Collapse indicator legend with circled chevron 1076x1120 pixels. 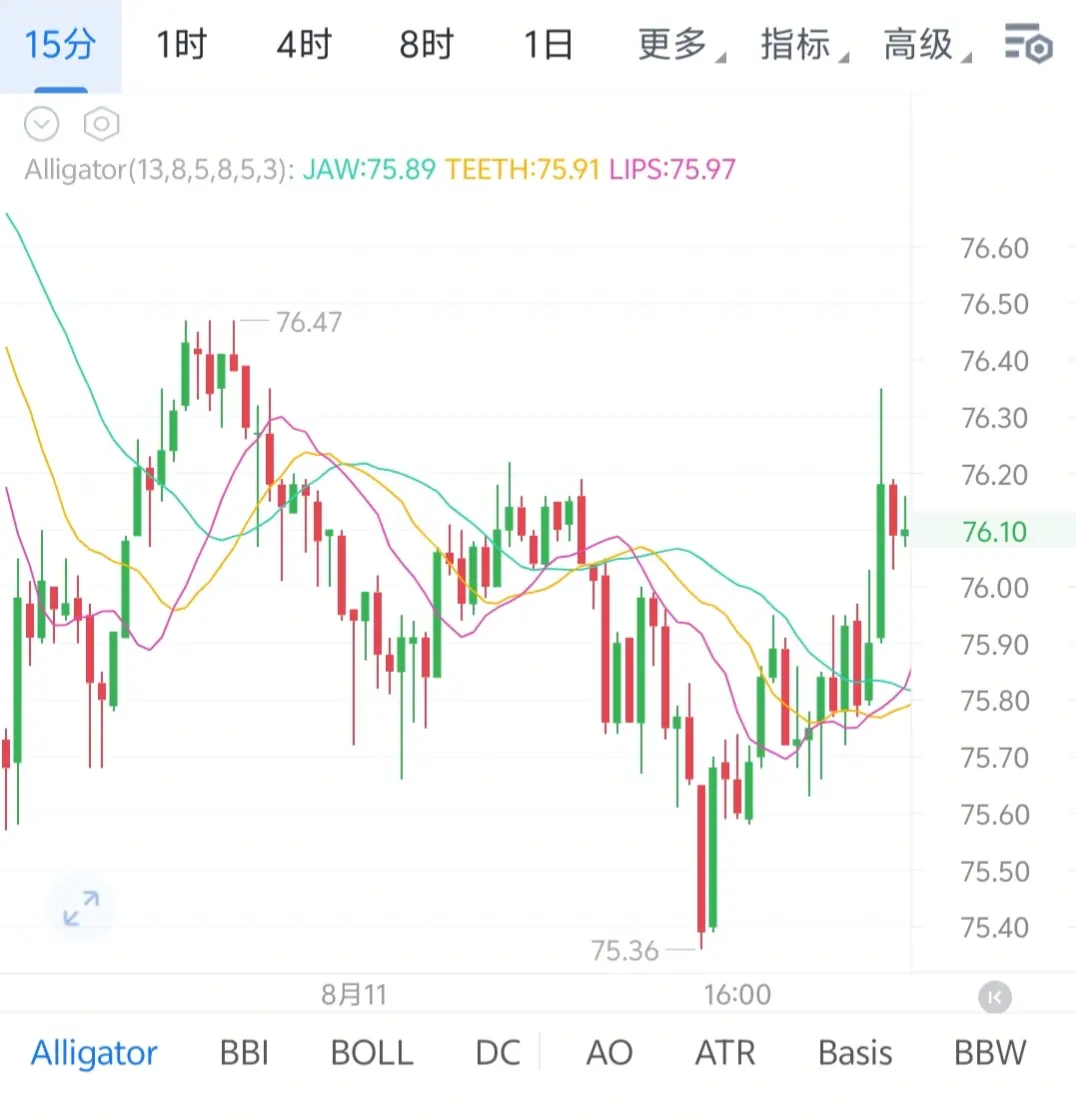pos(41,124)
